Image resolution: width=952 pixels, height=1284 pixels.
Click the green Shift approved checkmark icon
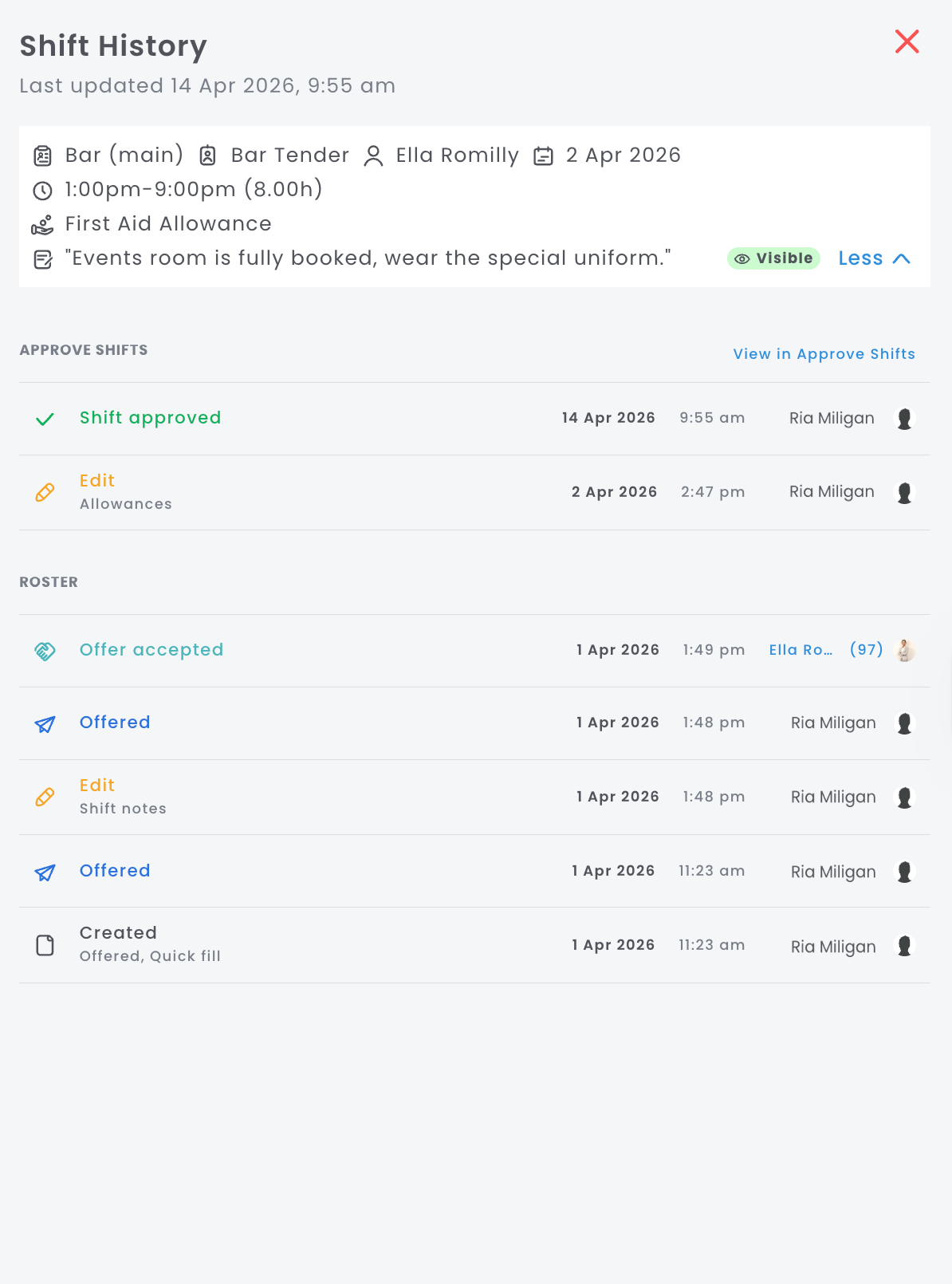point(45,419)
